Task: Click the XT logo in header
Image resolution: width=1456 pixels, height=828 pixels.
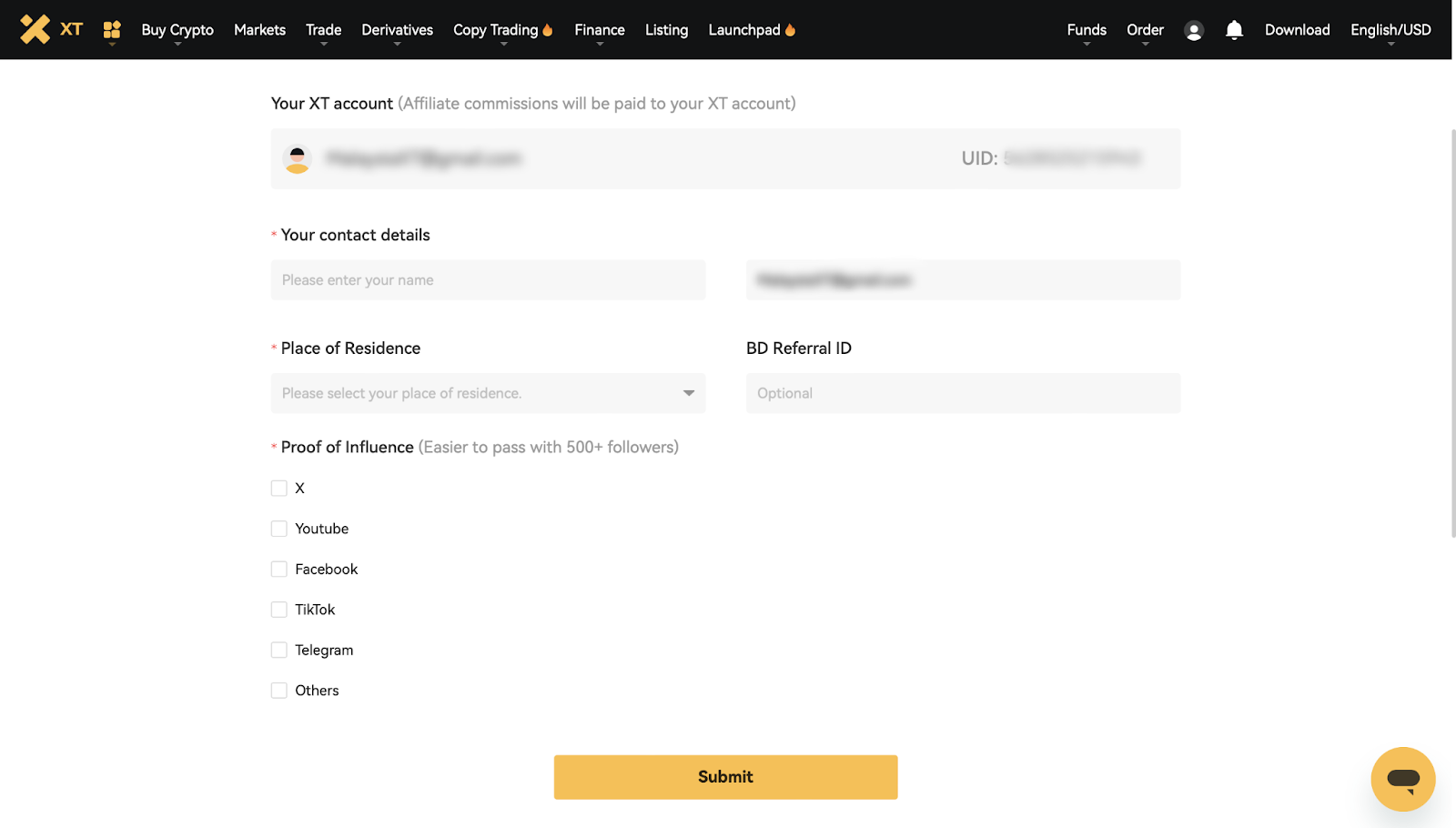Action: pyautogui.click(x=51, y=29)
